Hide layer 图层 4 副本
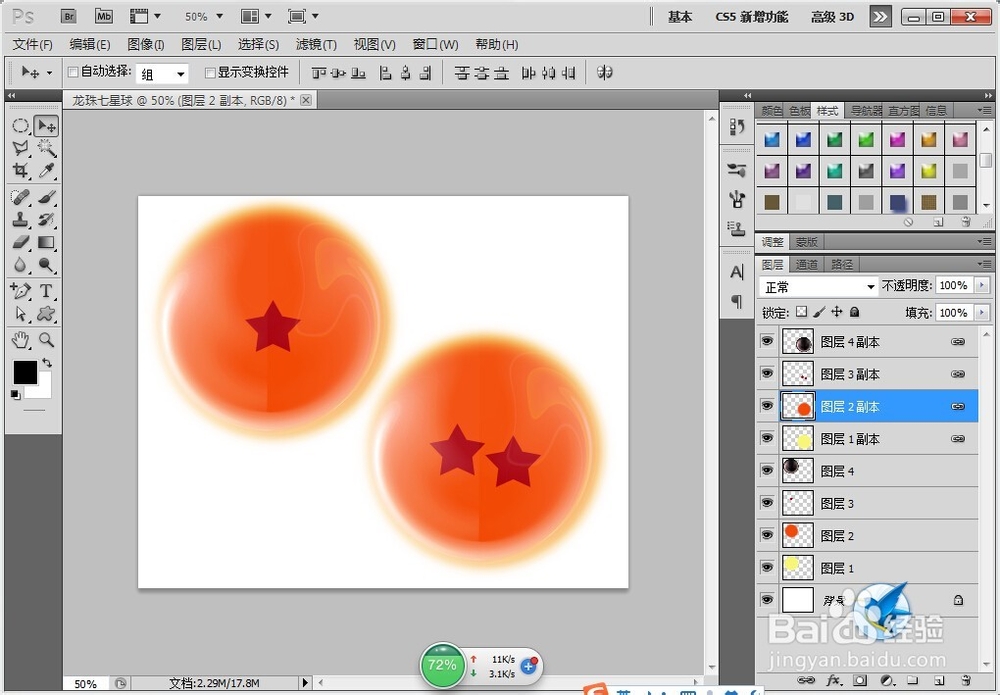 tap(767, 342)
